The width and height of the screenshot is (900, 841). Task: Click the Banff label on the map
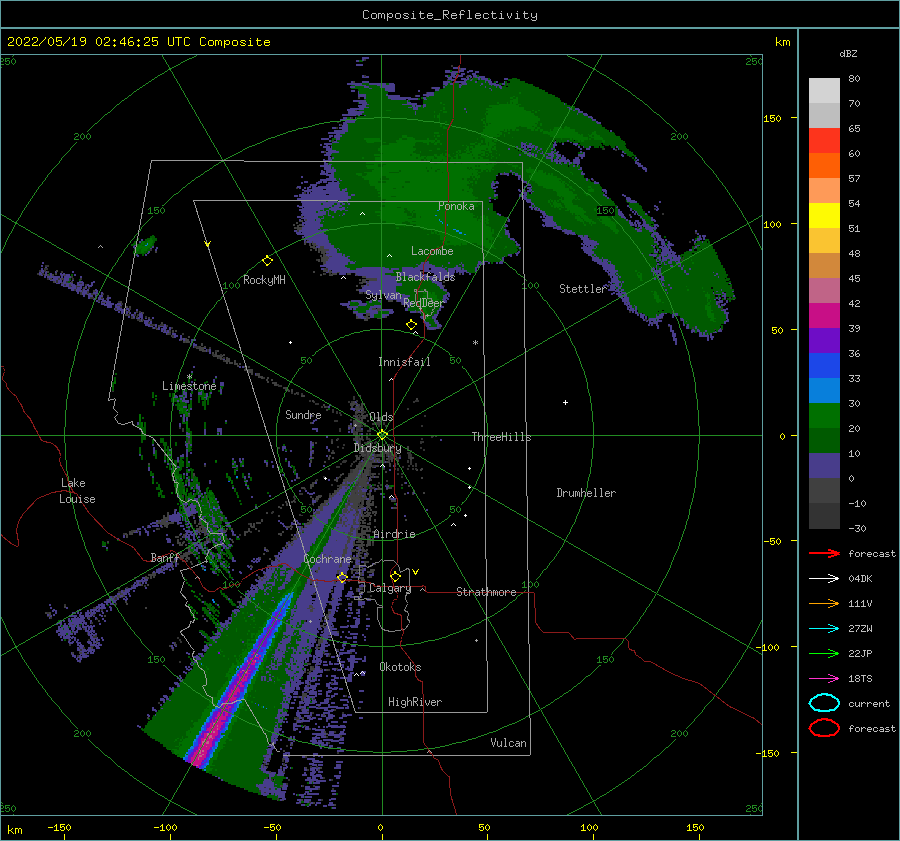coord(165,558)
